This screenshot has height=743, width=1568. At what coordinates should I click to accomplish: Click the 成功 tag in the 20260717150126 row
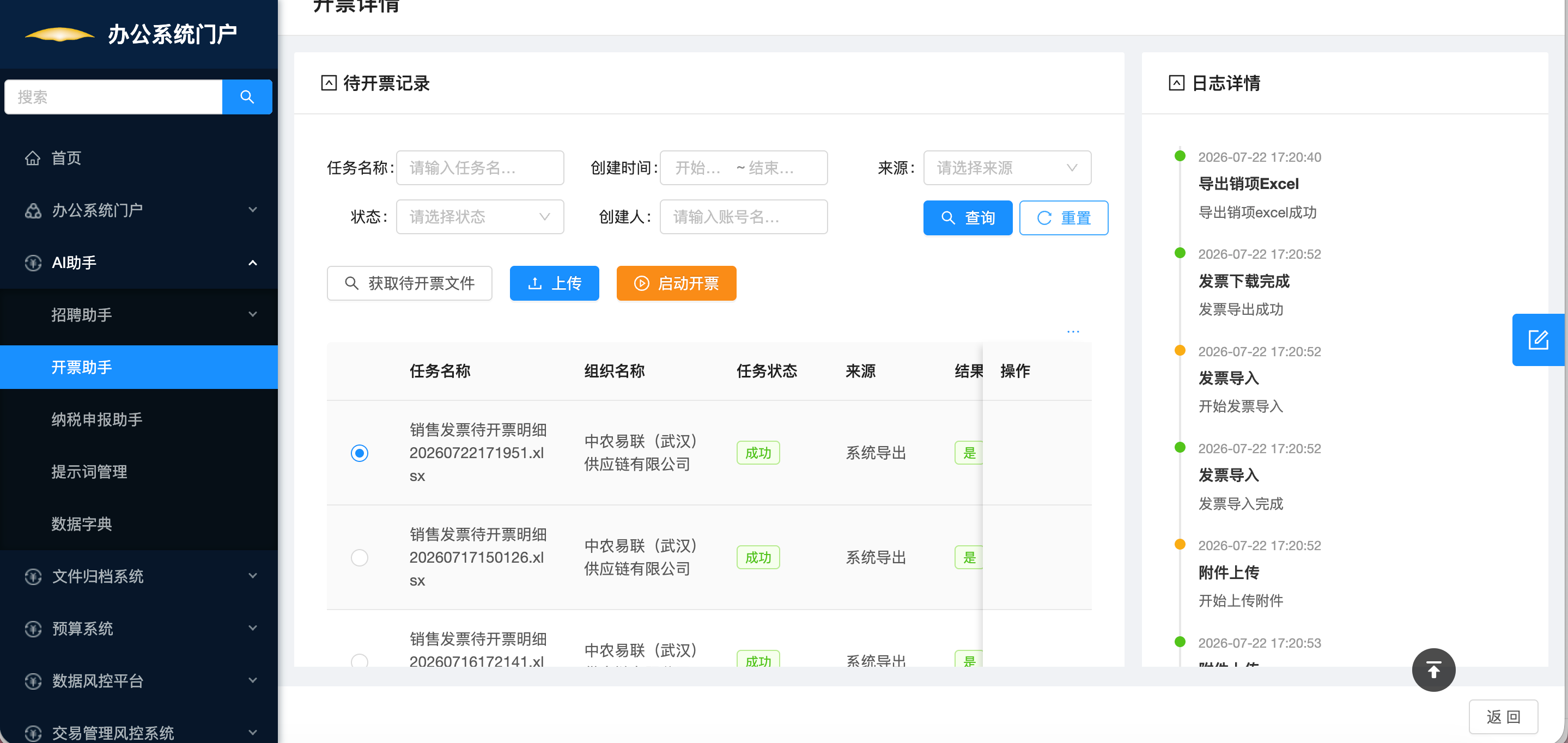[758, 557]
